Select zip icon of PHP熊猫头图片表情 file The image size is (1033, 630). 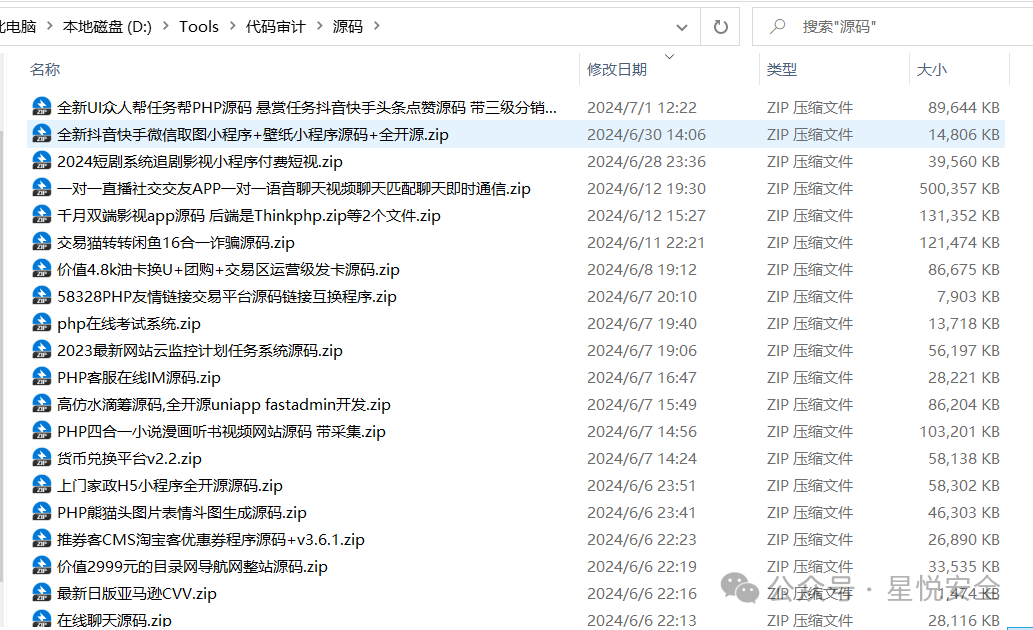pos(42,512)
